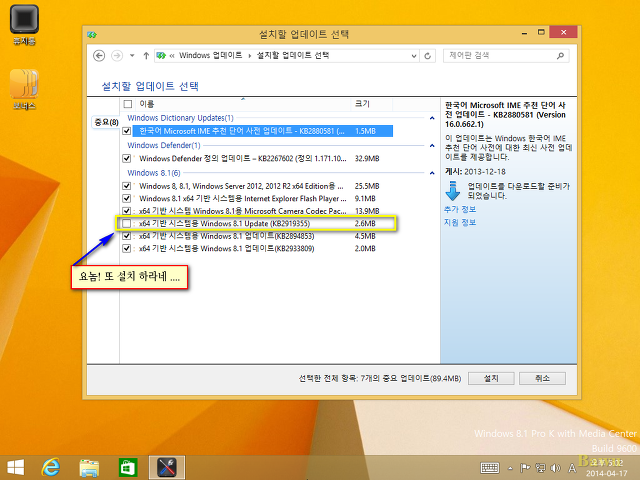Click the Windows 업데이트 breadcrumb
Image resolution: width=640 pixels, height=480 pixels.
210,55
